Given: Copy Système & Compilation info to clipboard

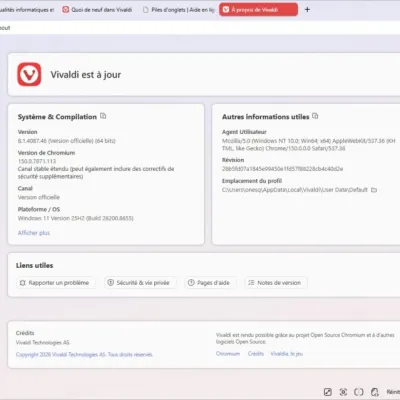Looking at the screenshot, I should tap(103, 116).
